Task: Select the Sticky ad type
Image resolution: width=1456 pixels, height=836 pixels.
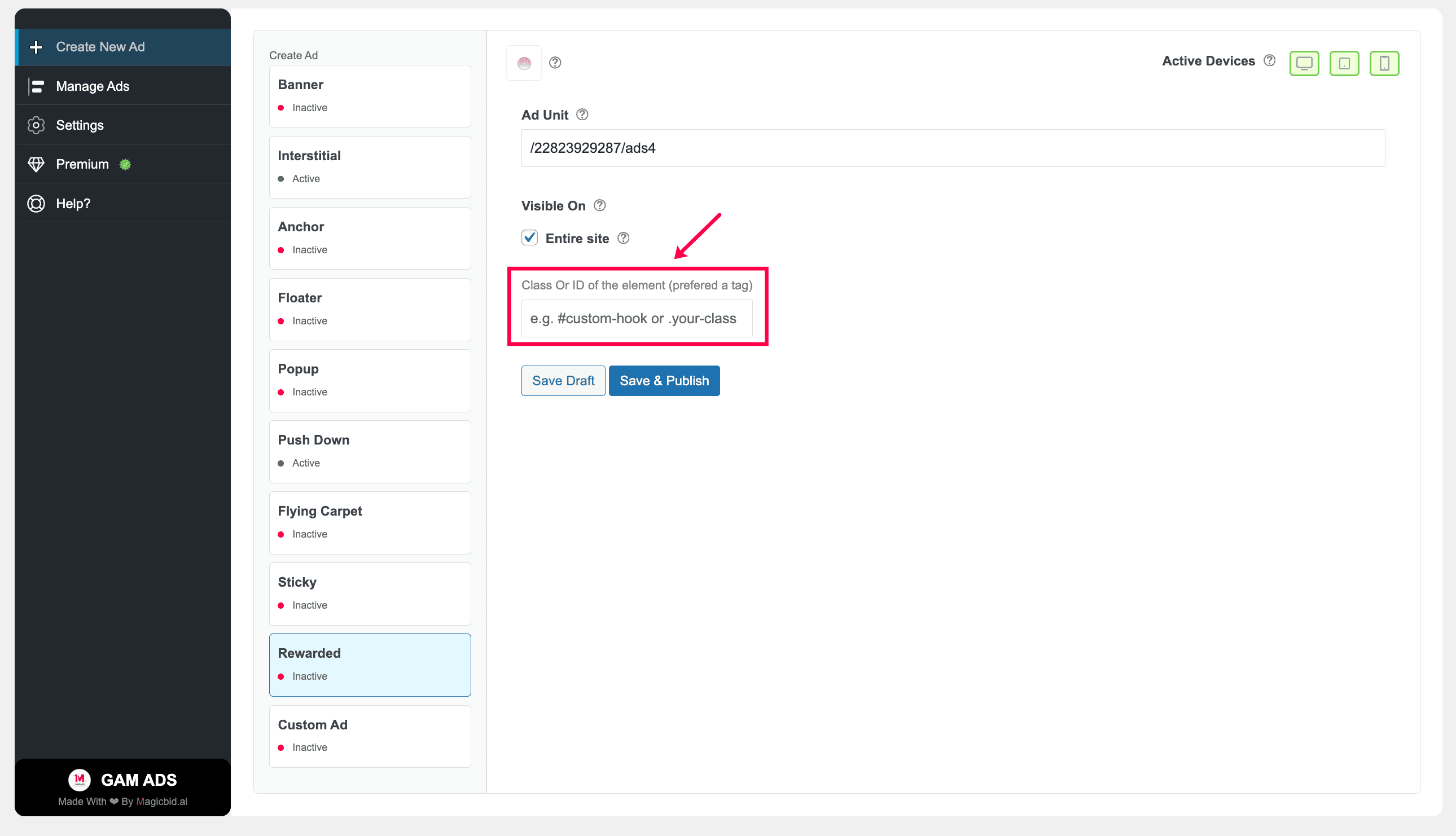Action: pyautogui.click(x=370, y=594)
